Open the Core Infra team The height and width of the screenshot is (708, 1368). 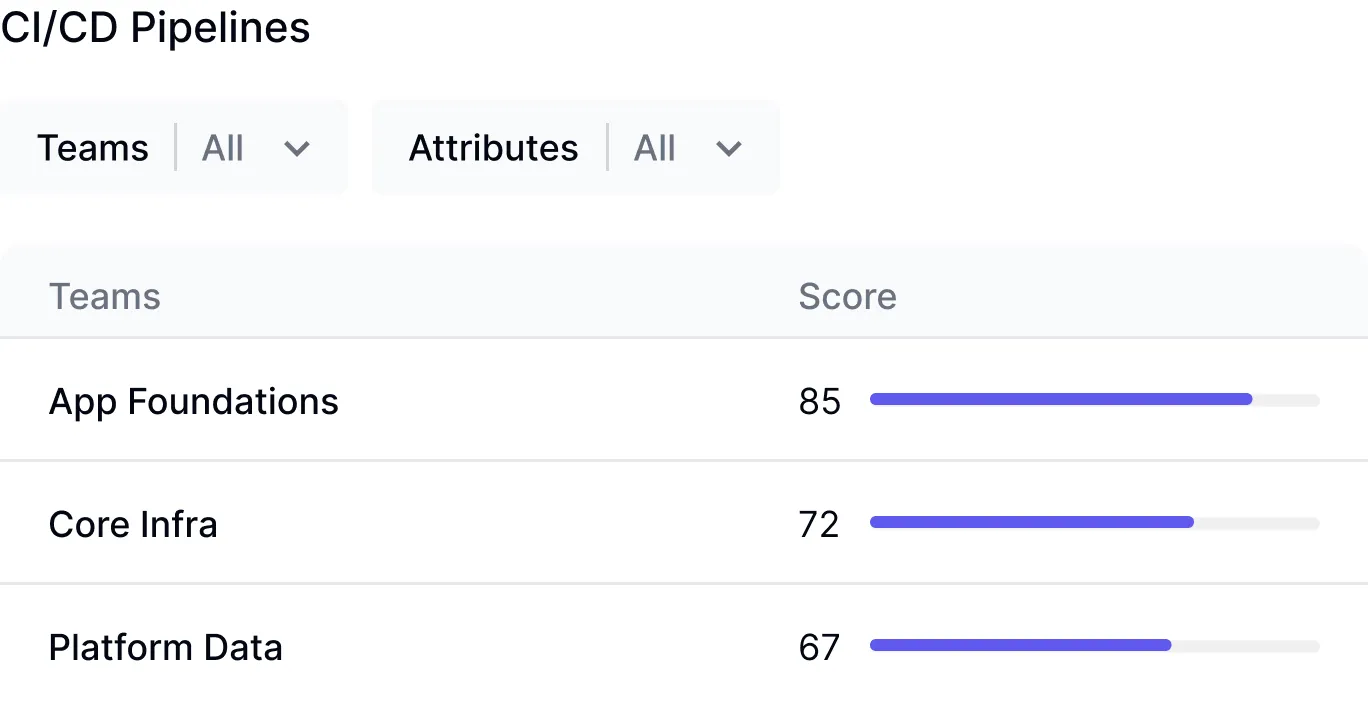(x=133, y=524)
